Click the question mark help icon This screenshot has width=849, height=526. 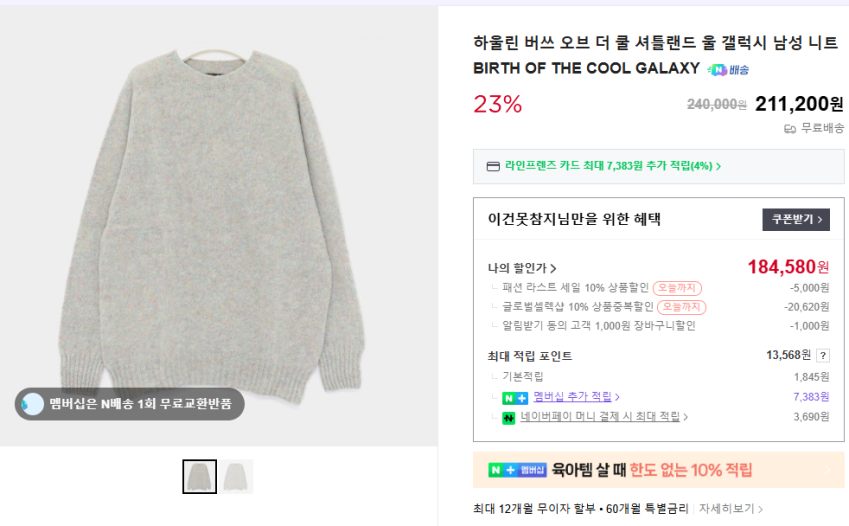coord(822,355)
